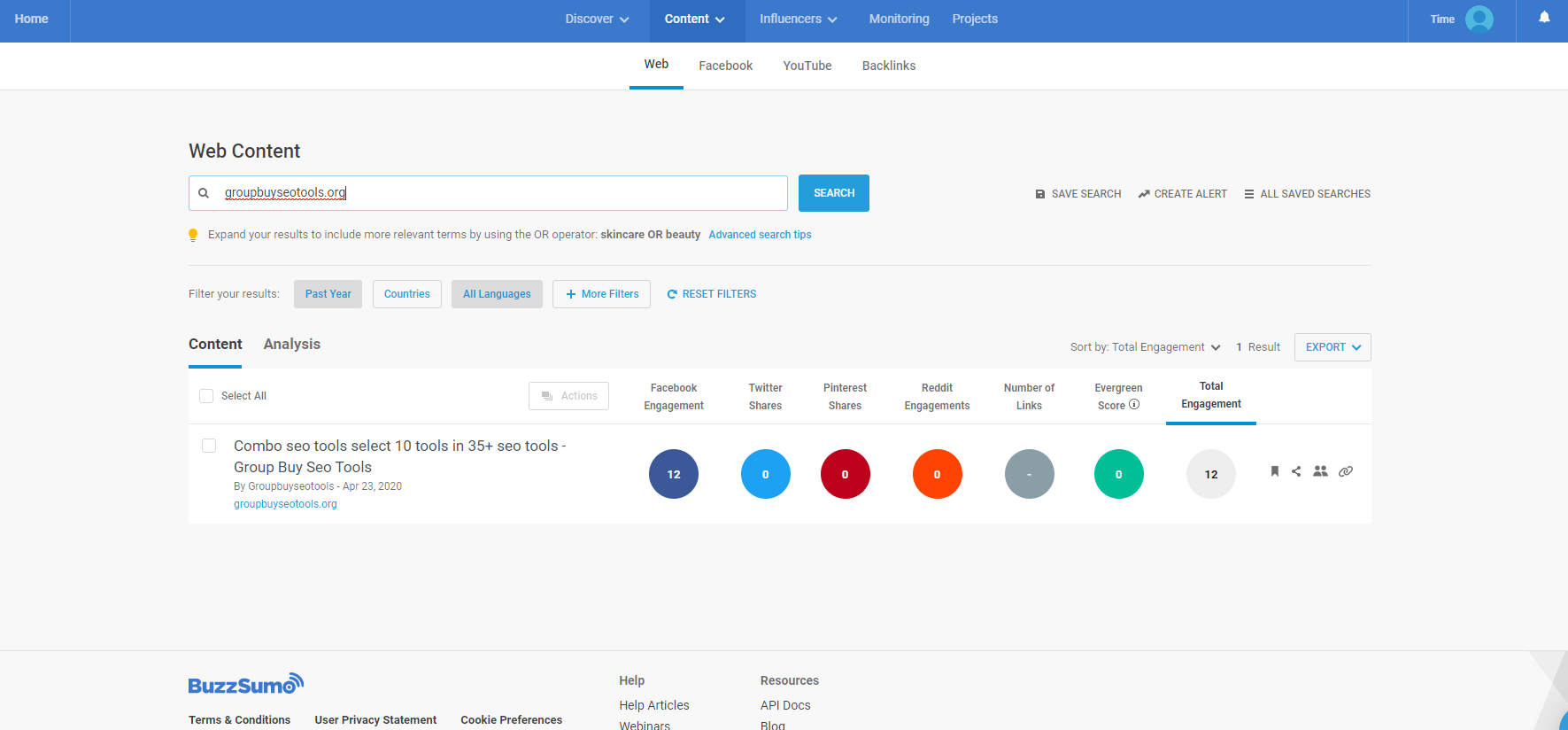Click the backlinks chain icon for the result
Screen dimensions: 1568x730
[1346, 471]
